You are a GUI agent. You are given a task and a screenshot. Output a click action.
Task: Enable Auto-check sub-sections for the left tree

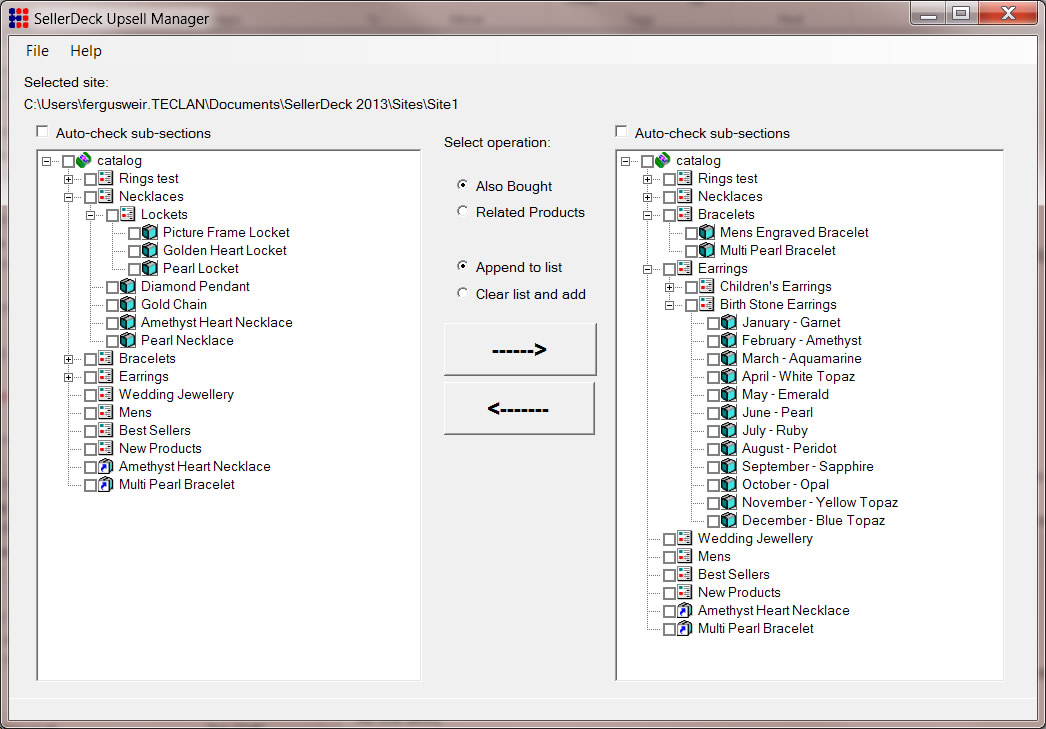coord(42,132)
